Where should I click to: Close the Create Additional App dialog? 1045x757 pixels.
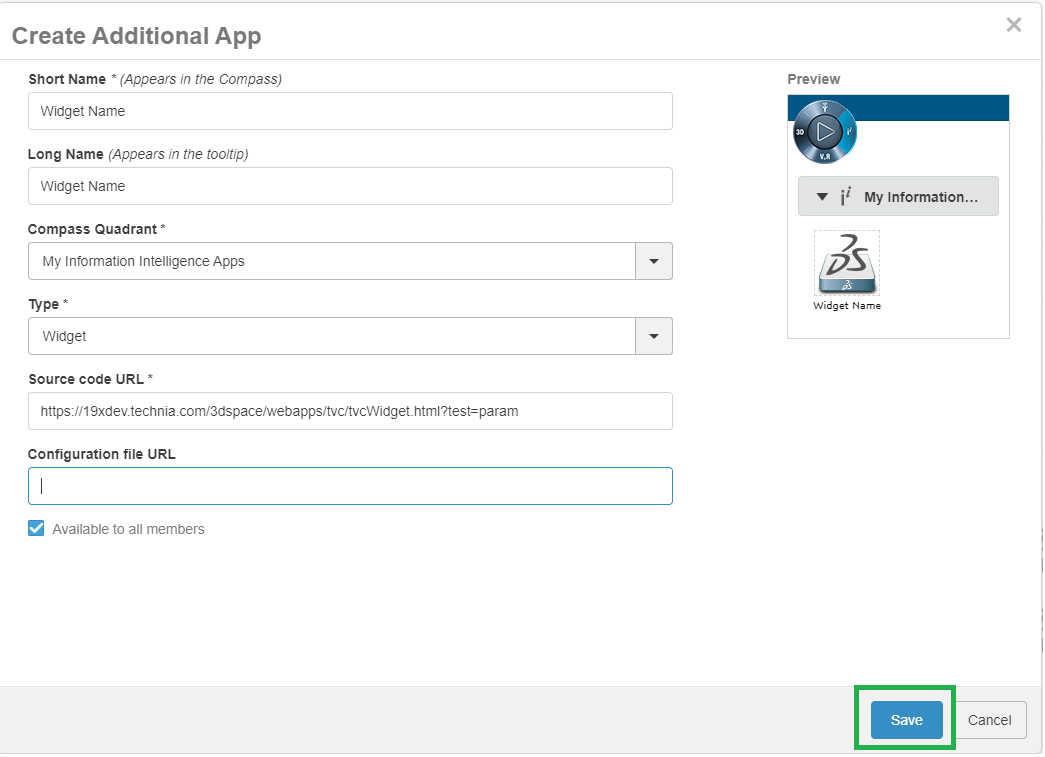coord(1013,25)
